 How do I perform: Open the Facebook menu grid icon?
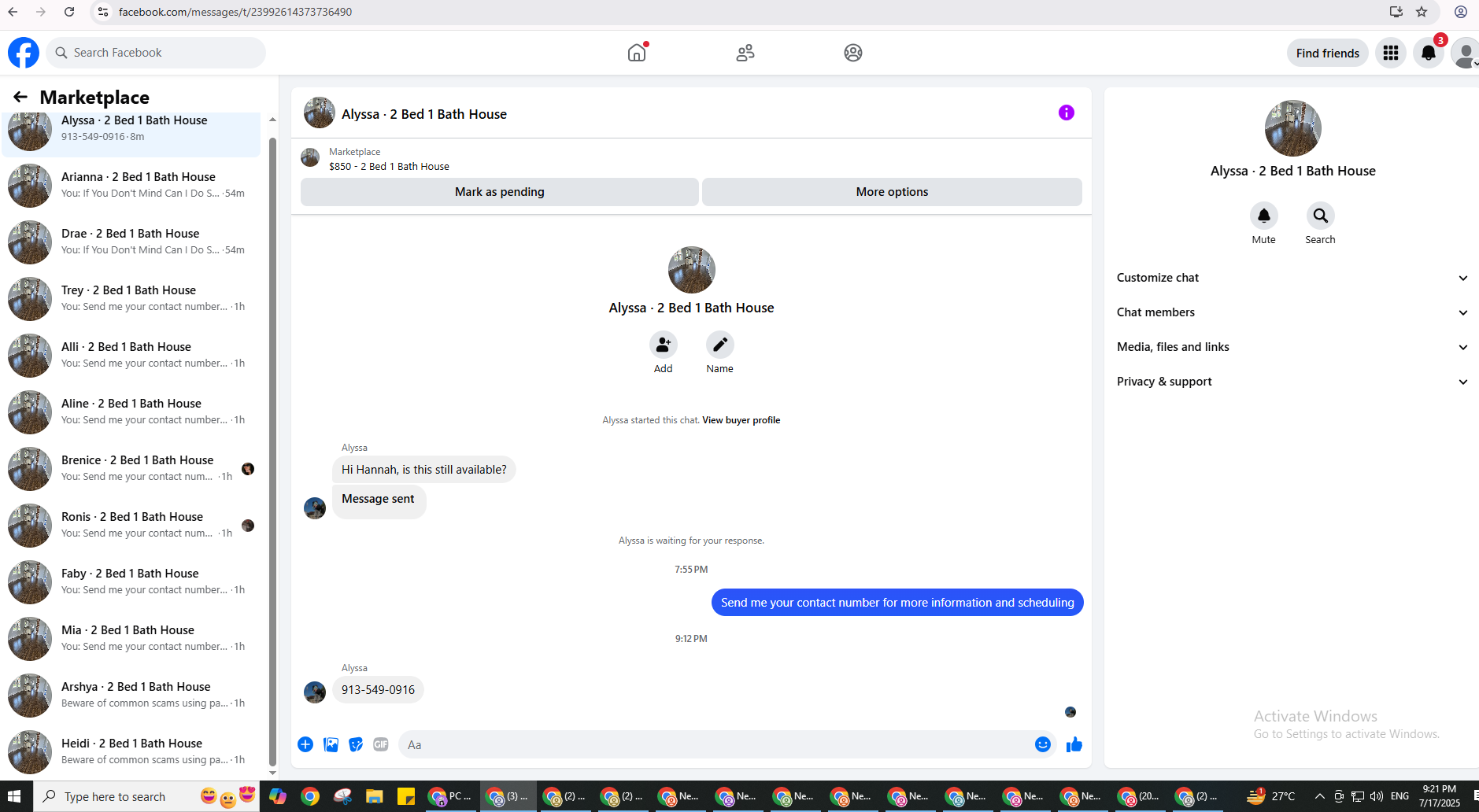1391,53
